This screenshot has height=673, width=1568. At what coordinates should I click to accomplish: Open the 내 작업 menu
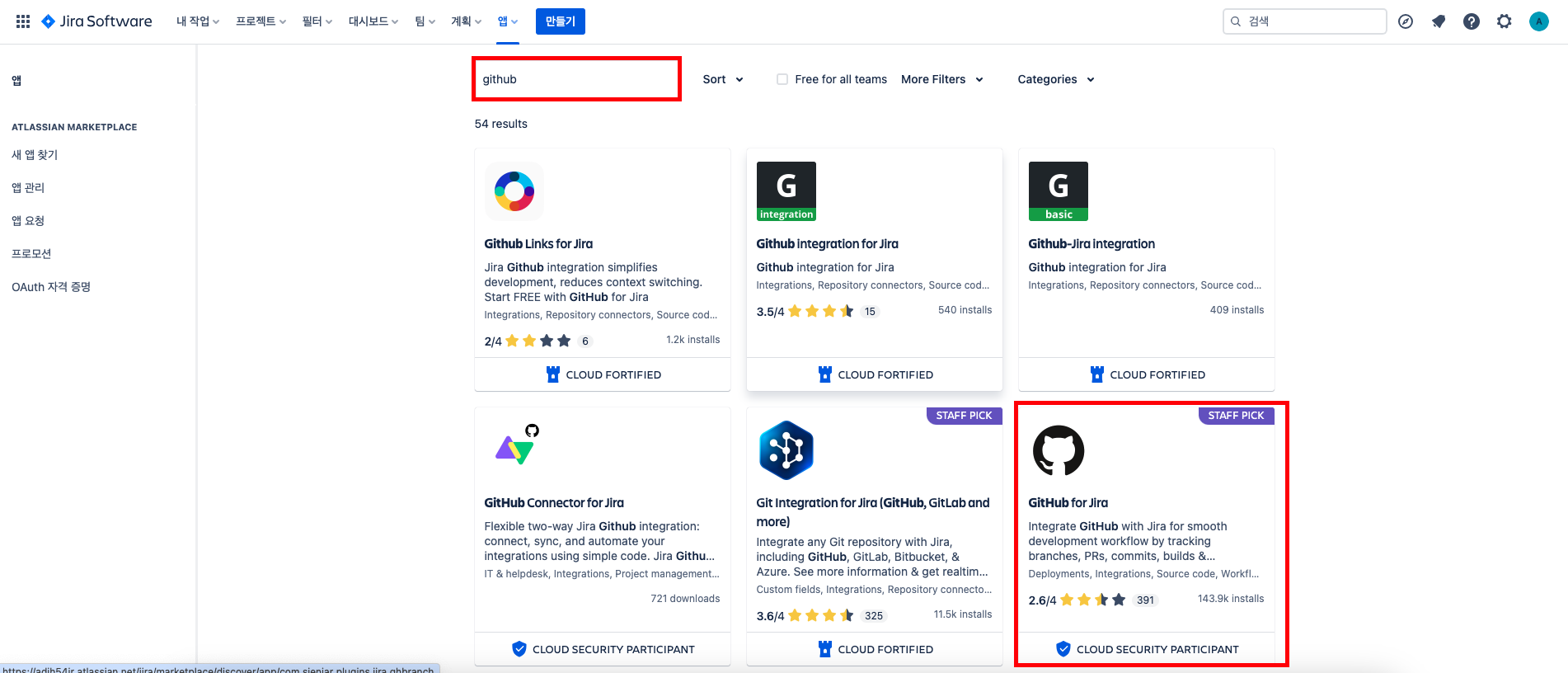click(198, 21)
